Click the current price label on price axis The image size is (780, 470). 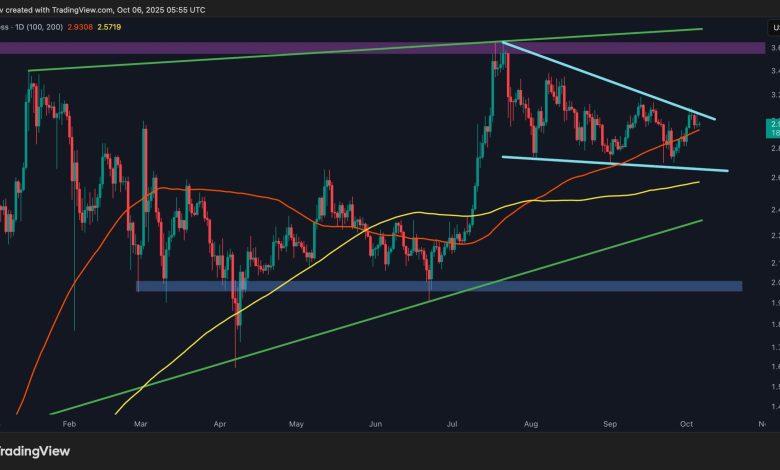(x=771, y=127)
